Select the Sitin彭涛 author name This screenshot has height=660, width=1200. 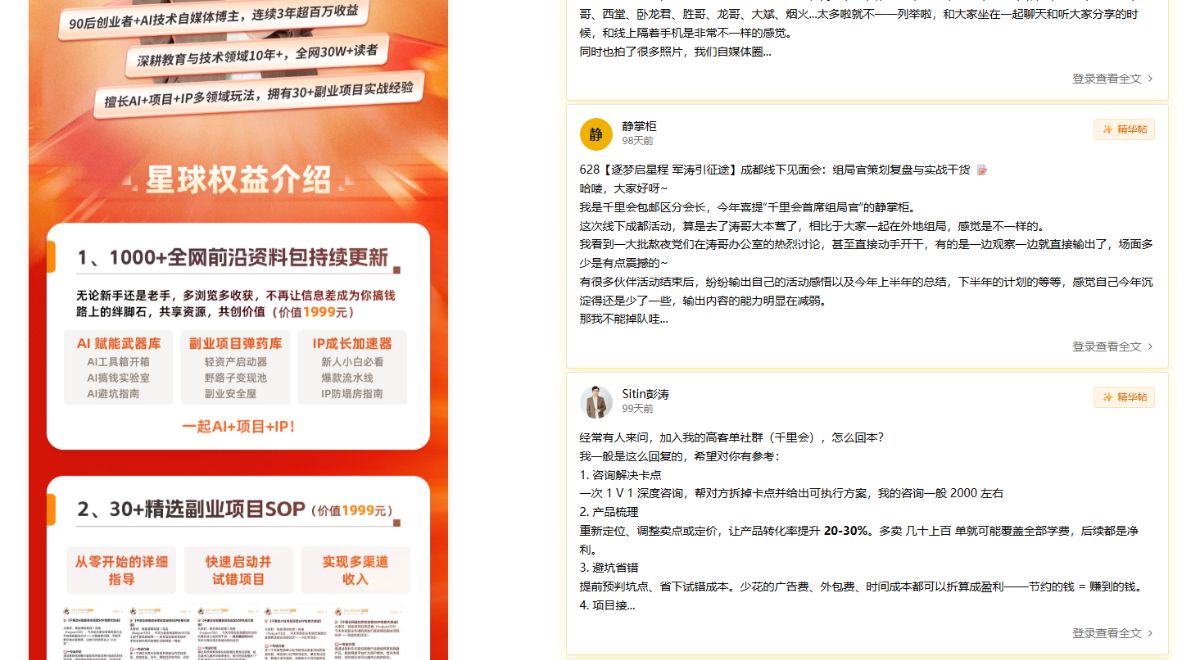click(x=645, y=394)
